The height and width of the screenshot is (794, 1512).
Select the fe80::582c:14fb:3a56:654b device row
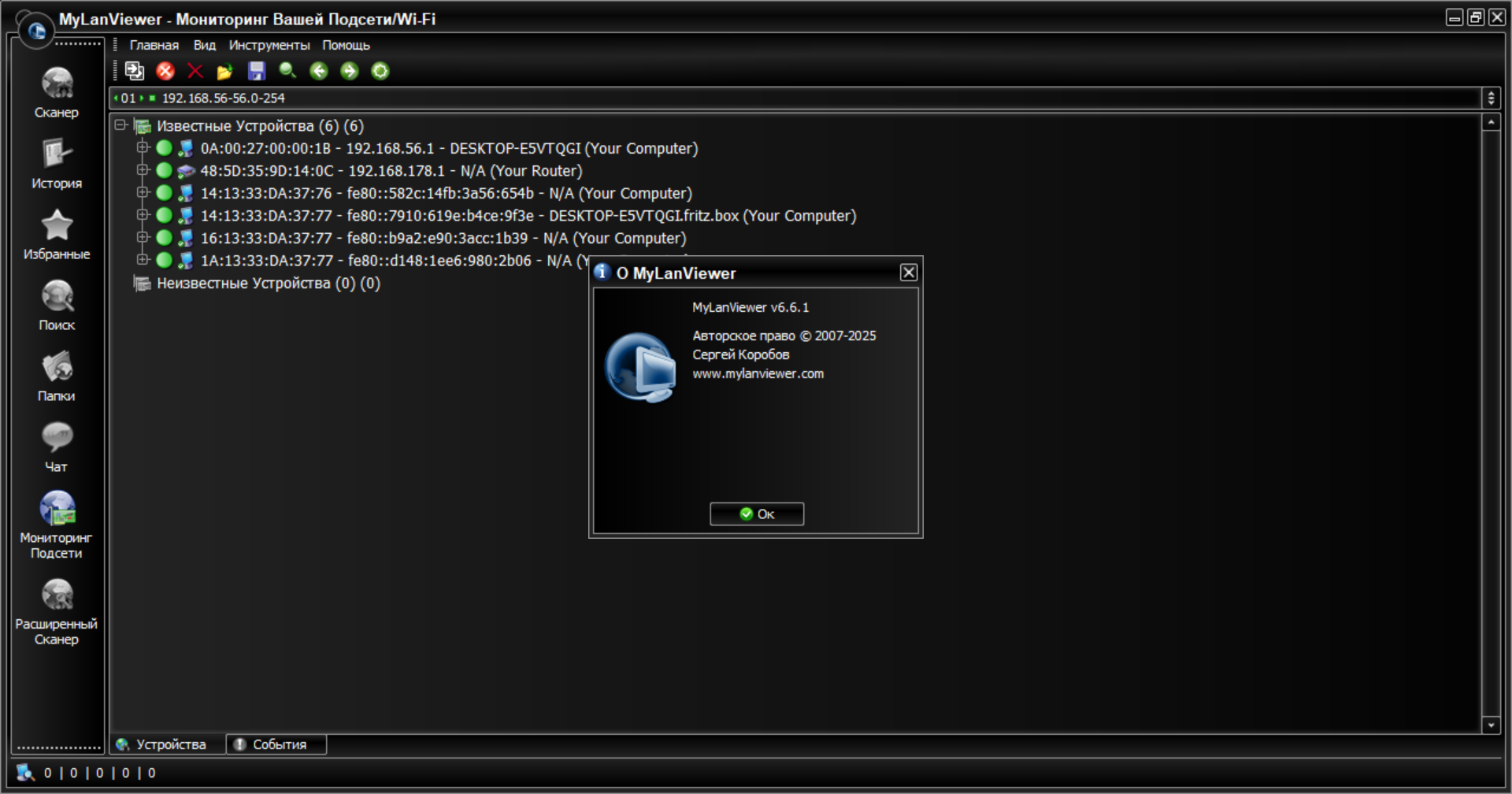[x=446, y=193]
